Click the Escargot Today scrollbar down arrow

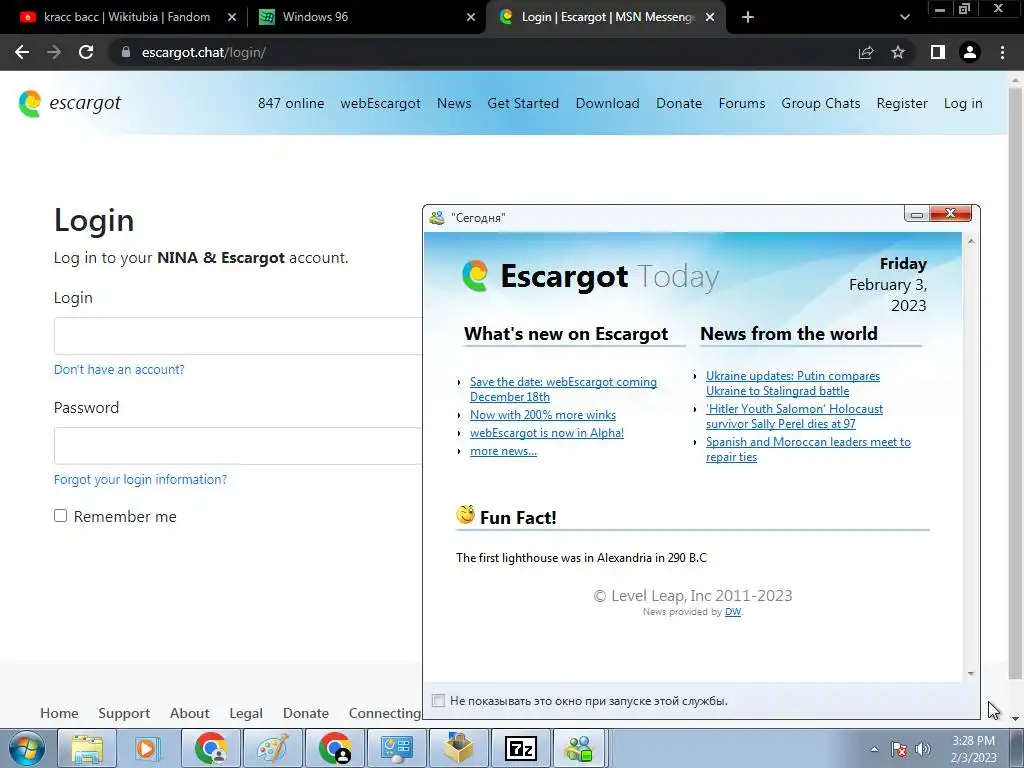(x=971, y=673)
